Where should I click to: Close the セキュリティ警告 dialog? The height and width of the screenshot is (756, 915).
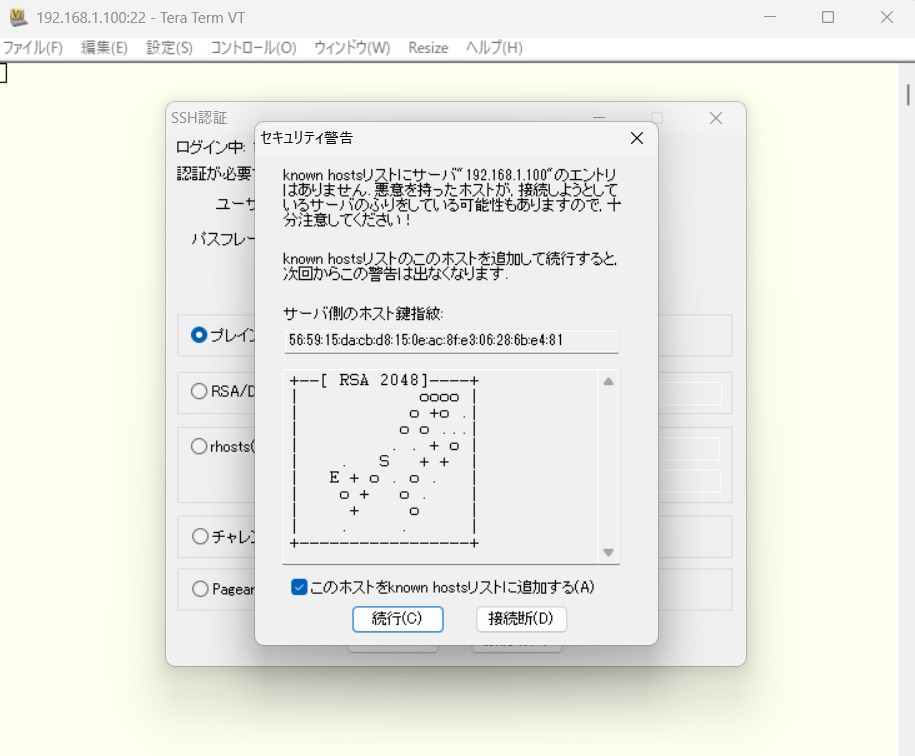[x=636, y=138]
